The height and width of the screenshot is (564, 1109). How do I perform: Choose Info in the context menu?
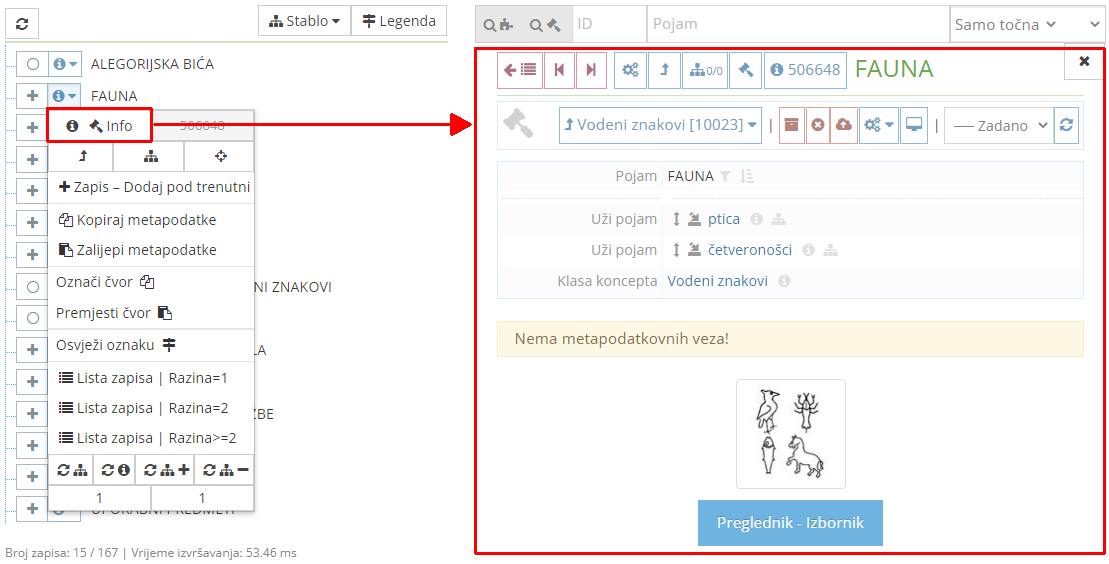pos(99,126)
